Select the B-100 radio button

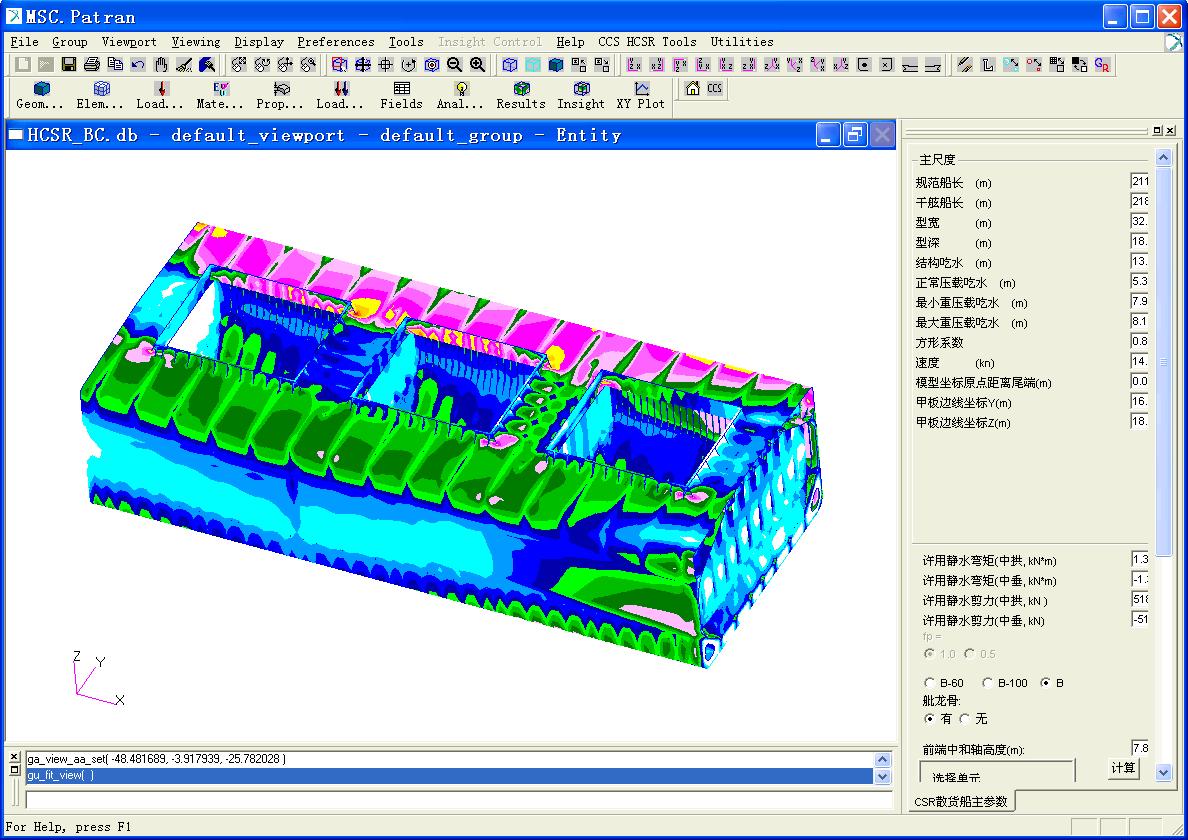988,683
